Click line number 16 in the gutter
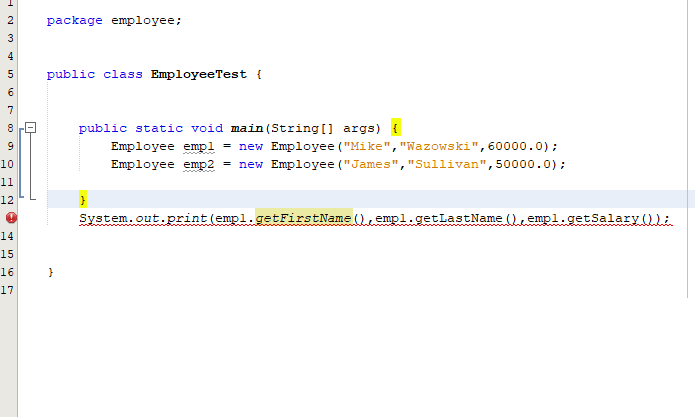695x417 pixels. click(x=8, y=272)
